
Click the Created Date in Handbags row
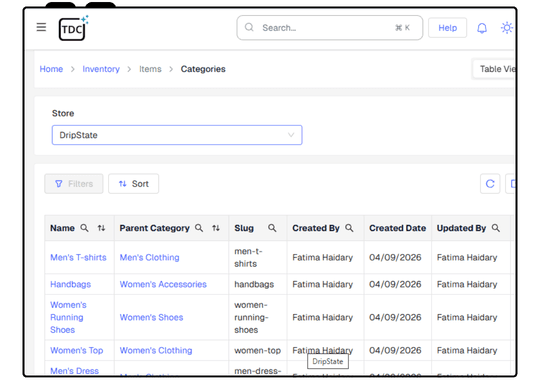(x=395, y=284)
